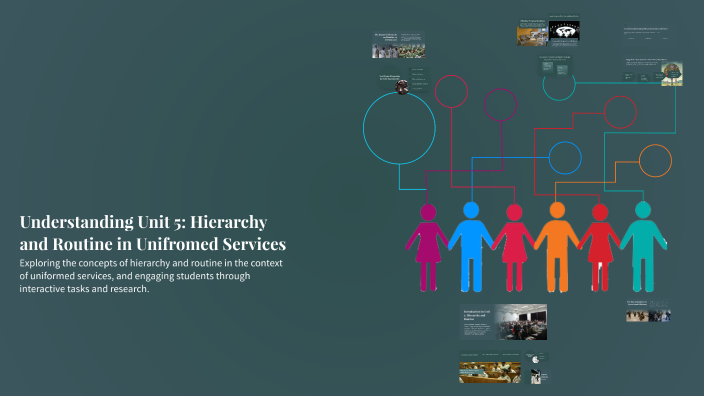
Task: Open the large cyan topic circle
Action: point(399,128)
